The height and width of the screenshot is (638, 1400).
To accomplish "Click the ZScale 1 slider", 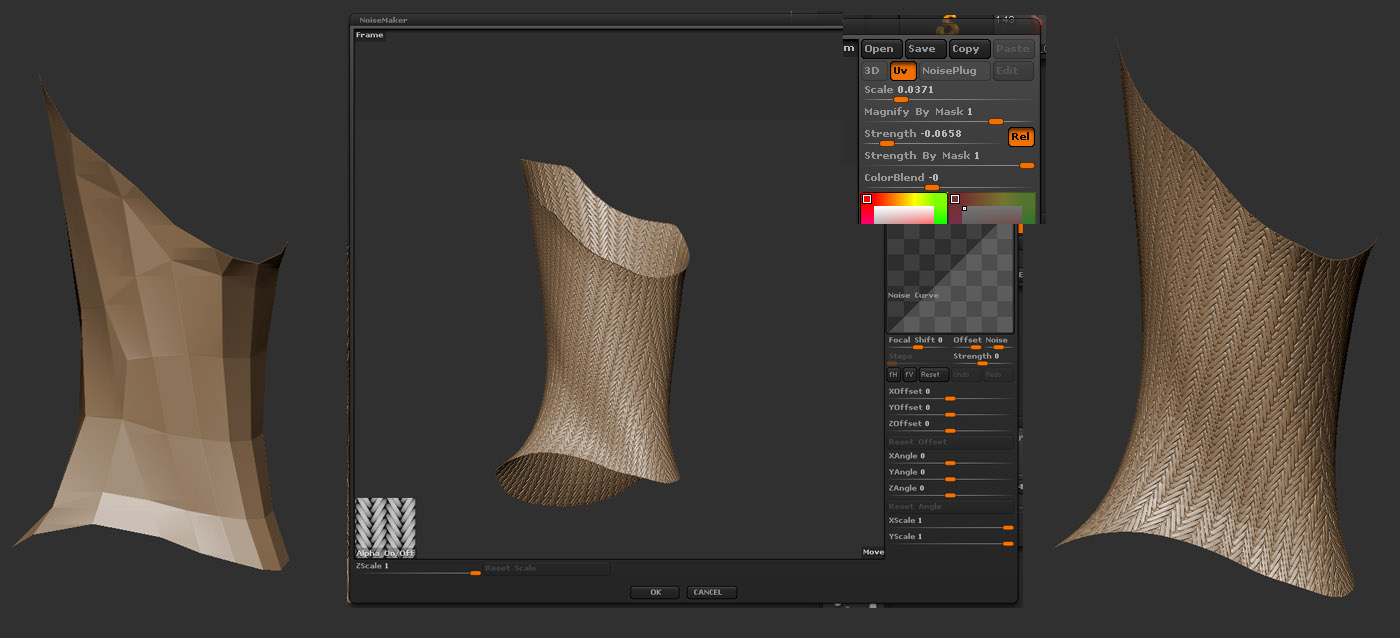I will pyautogui.click(x=418, y=568).
